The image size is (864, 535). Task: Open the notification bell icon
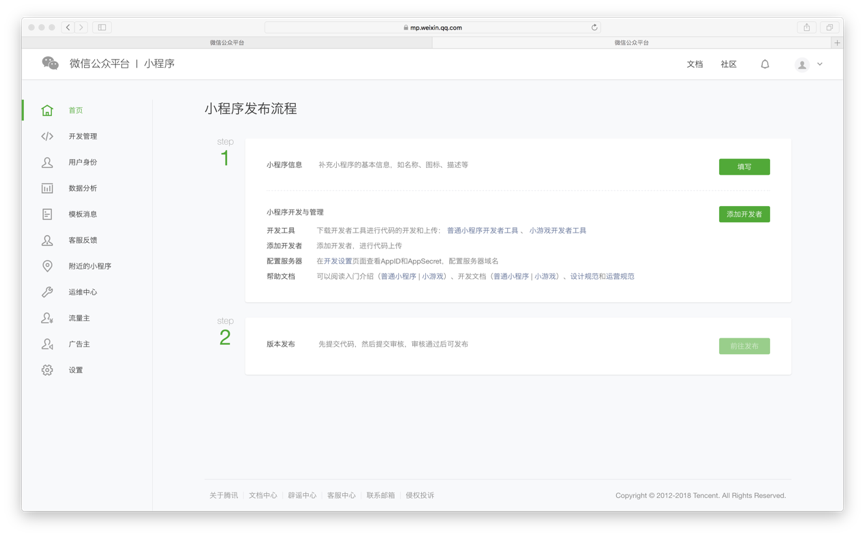point(765,64)
